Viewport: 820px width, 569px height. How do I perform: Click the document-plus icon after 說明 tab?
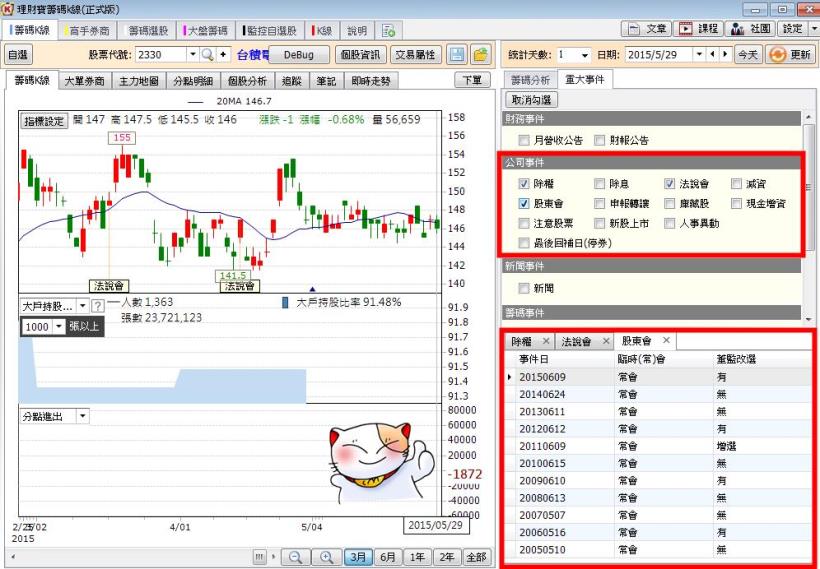click(x=388, y=31)
